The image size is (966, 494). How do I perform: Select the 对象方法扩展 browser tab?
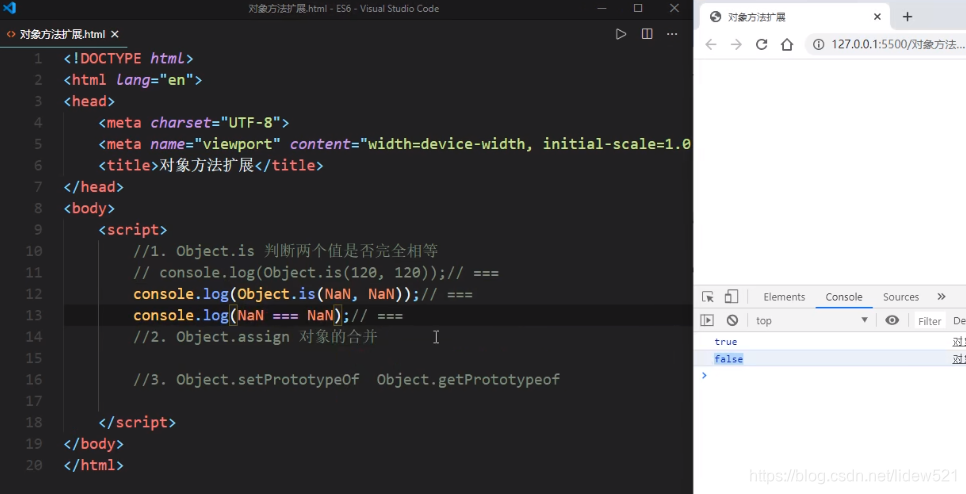coord(795,17)
